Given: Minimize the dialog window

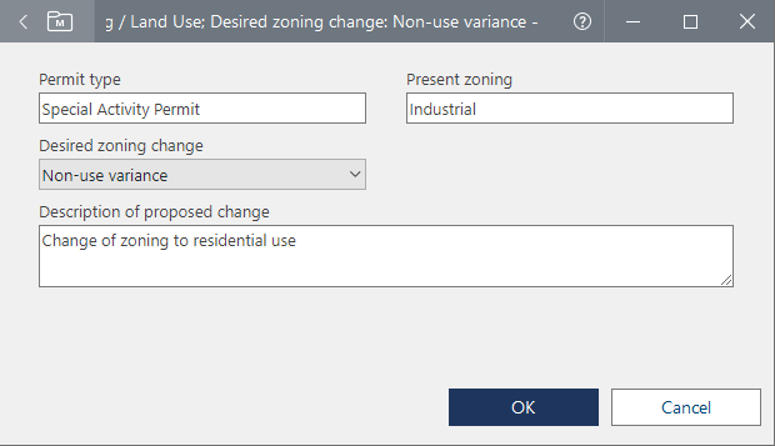Looking at the screenshot, I should pos(636,21).
